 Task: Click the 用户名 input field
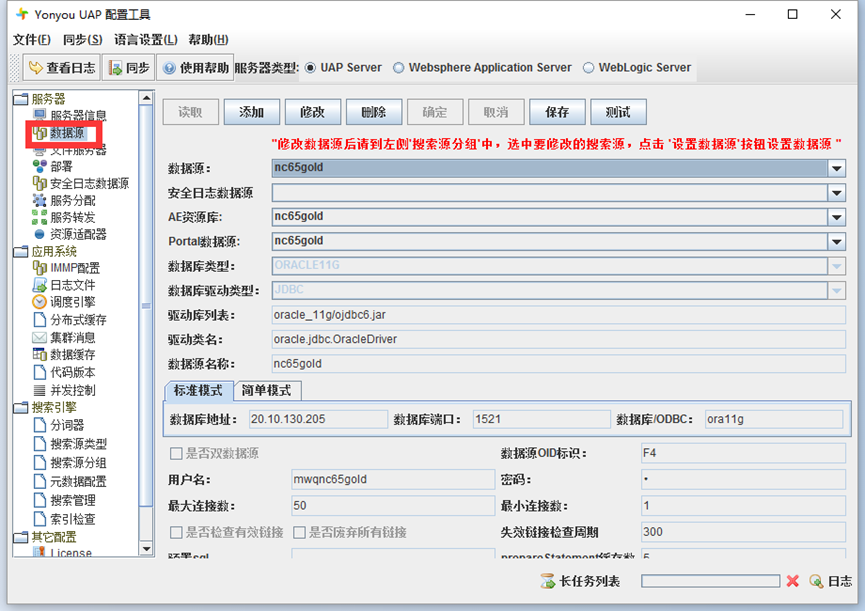pyautogui.click(x=393, y=479)
